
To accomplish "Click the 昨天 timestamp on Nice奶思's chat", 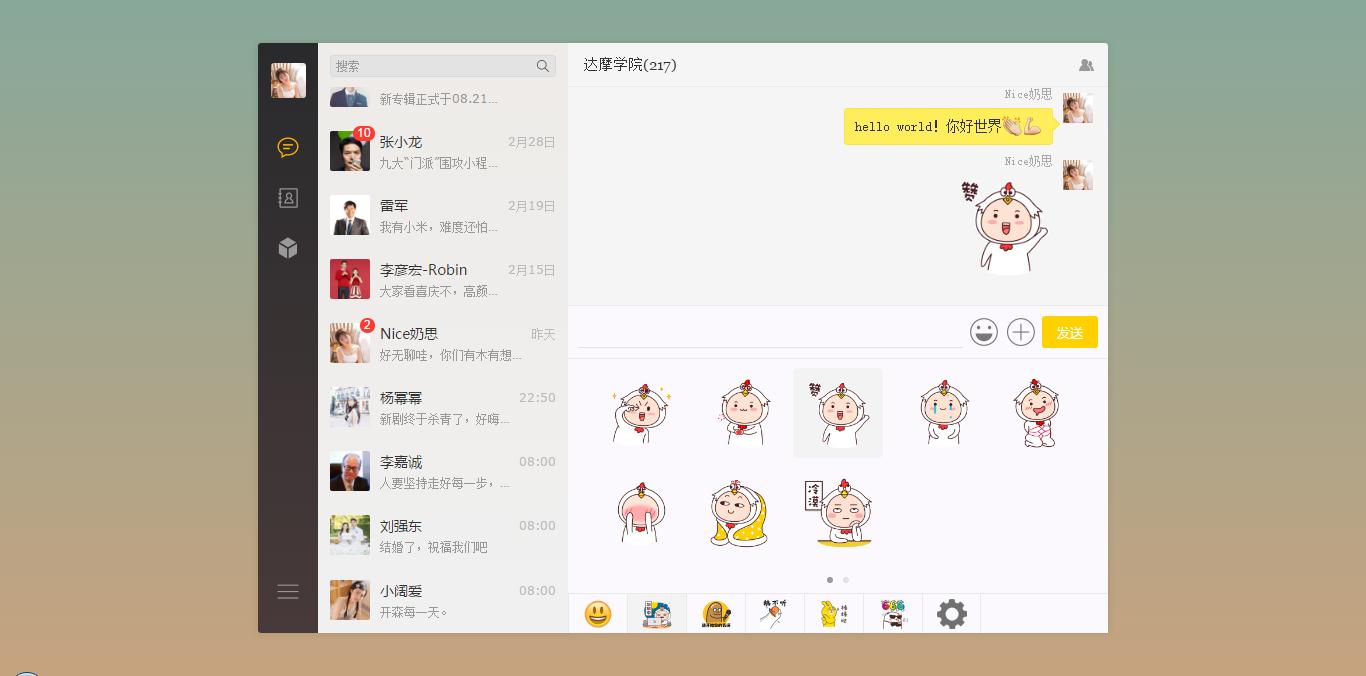I will 543,334.
